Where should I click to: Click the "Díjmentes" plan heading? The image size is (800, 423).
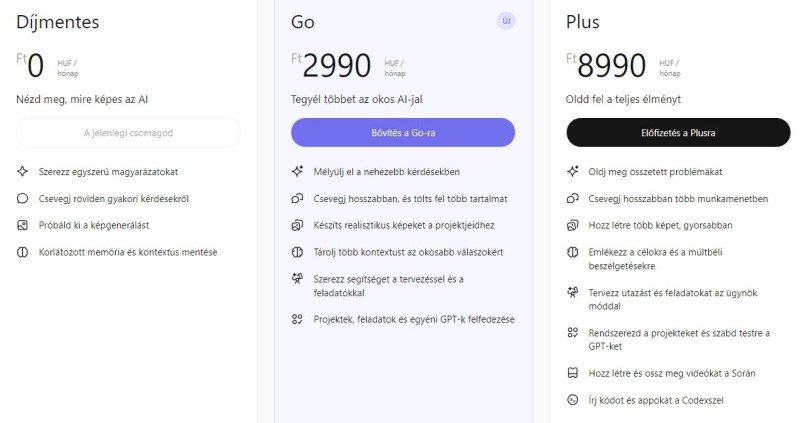[57, 22]
